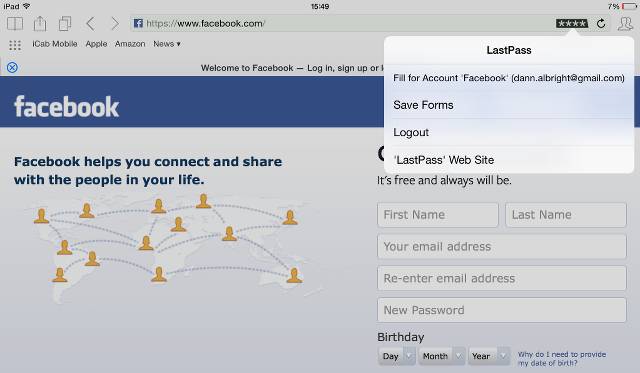Image resolution: width=640 pixels, height=373 pixels.
Task: Click the LastPass asterisks icon
Action: point(572,23)
